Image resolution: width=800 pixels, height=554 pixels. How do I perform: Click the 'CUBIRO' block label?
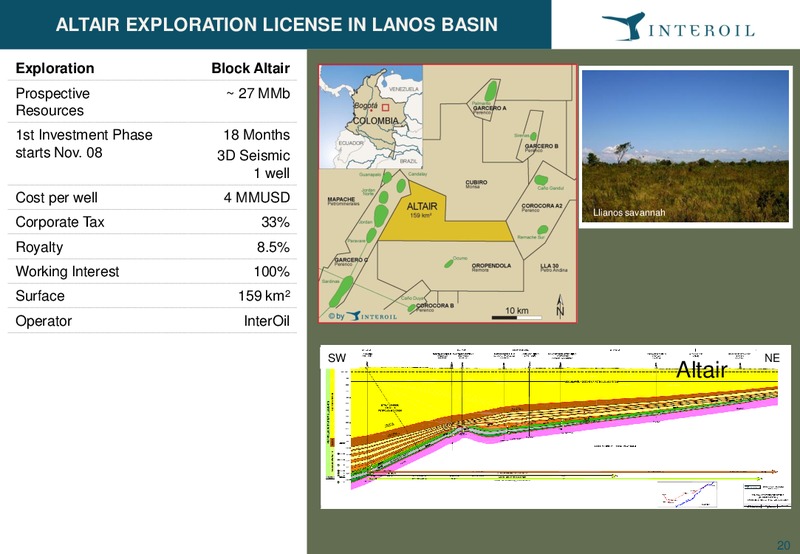[x=476, y=182]
